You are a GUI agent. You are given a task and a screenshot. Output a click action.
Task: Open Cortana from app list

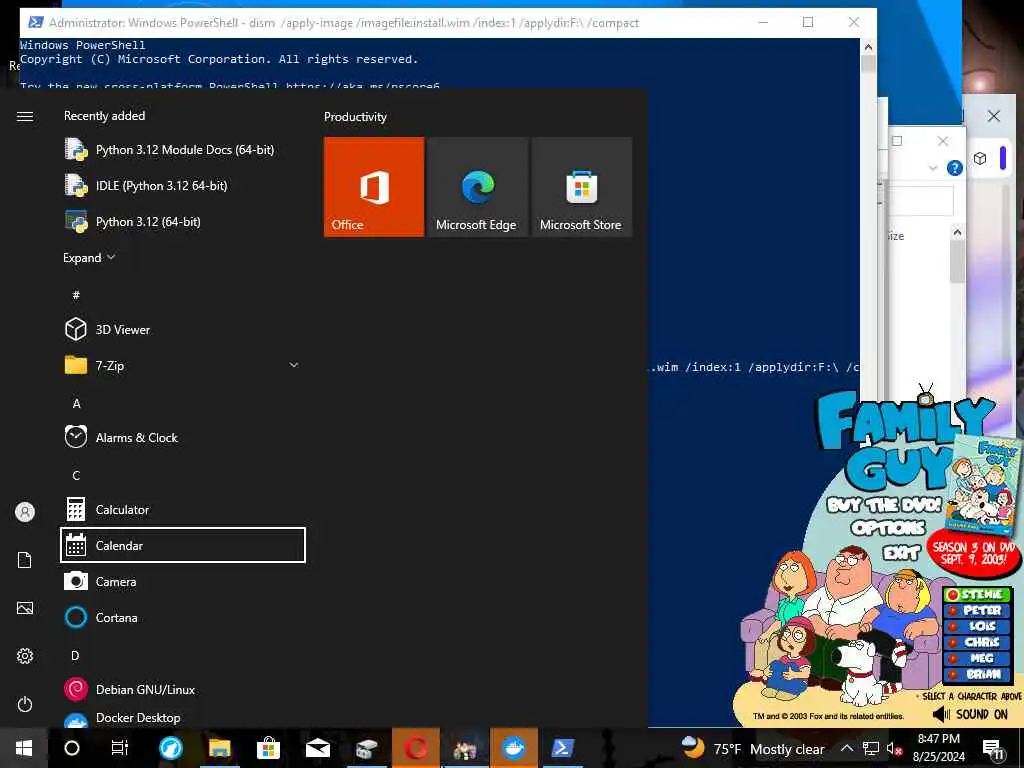(183, 617)
